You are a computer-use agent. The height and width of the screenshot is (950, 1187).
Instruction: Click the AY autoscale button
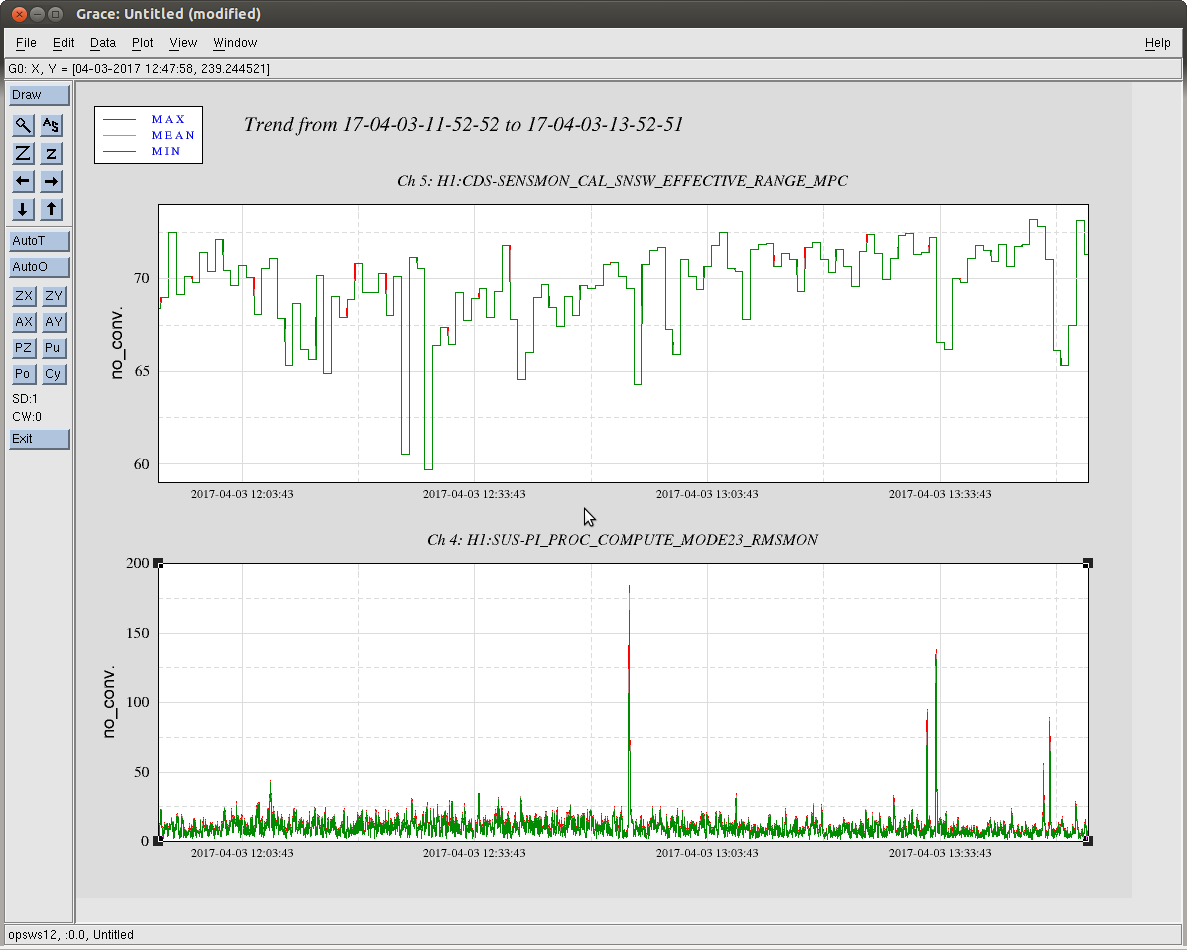(53, 322)
